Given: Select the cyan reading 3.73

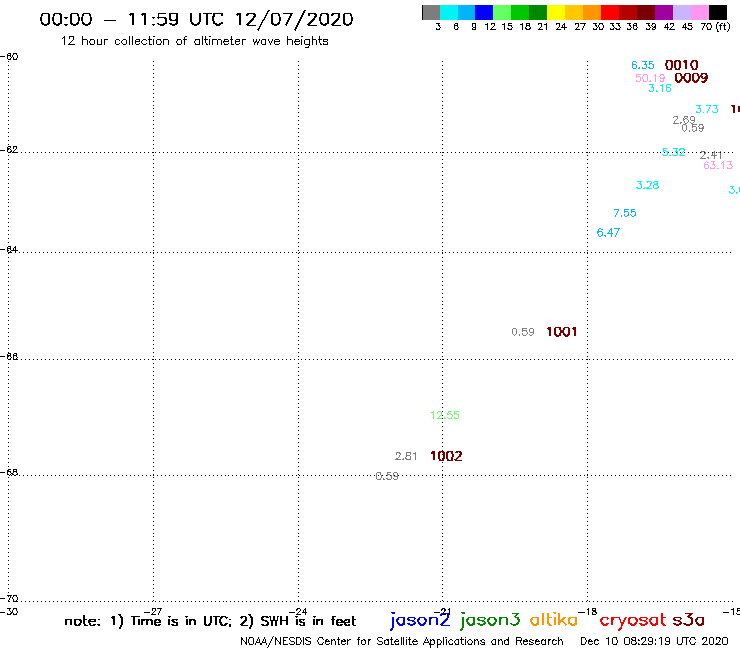Looking at the screenshot, I should click(707, 109).
